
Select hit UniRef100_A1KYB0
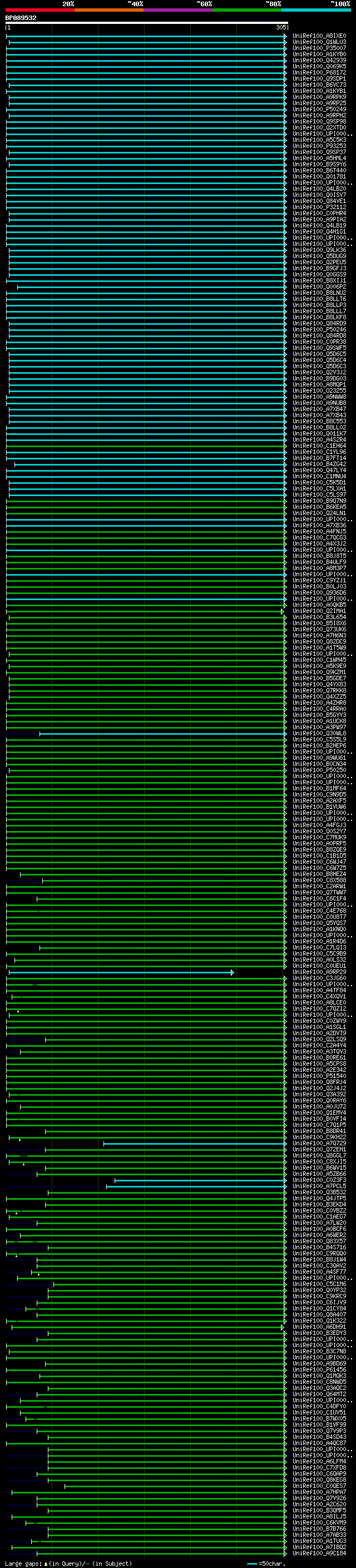click(x=319, y=54)
